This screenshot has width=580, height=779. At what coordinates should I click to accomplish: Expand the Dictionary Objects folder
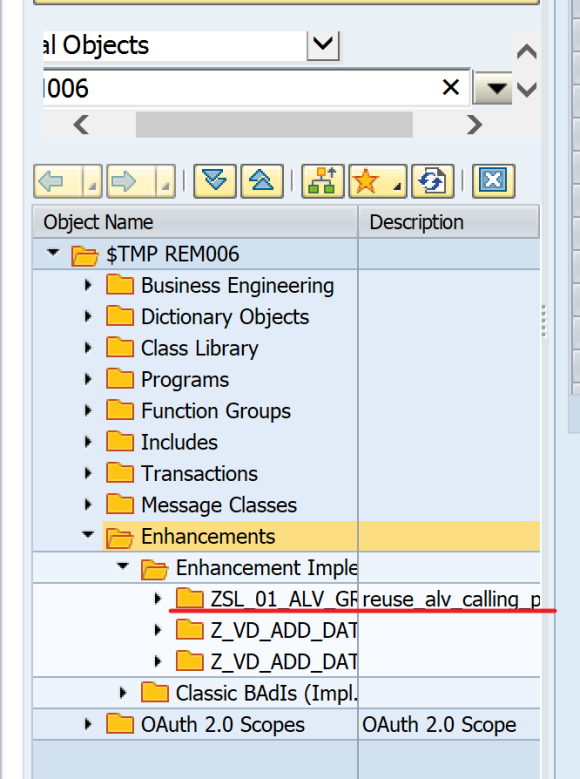coord(88,316)
